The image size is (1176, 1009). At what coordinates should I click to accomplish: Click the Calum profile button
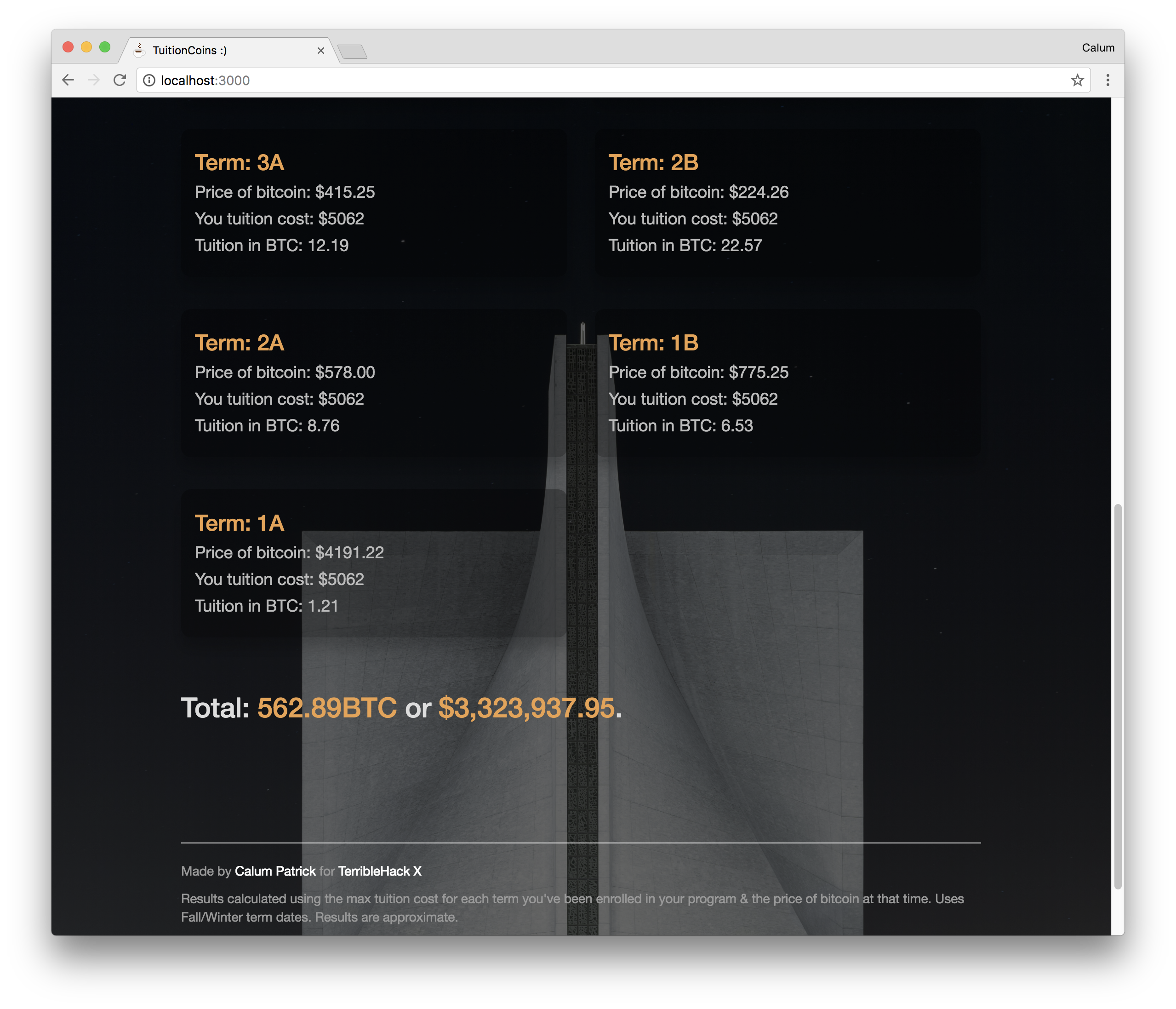[x=1097, y=48]
